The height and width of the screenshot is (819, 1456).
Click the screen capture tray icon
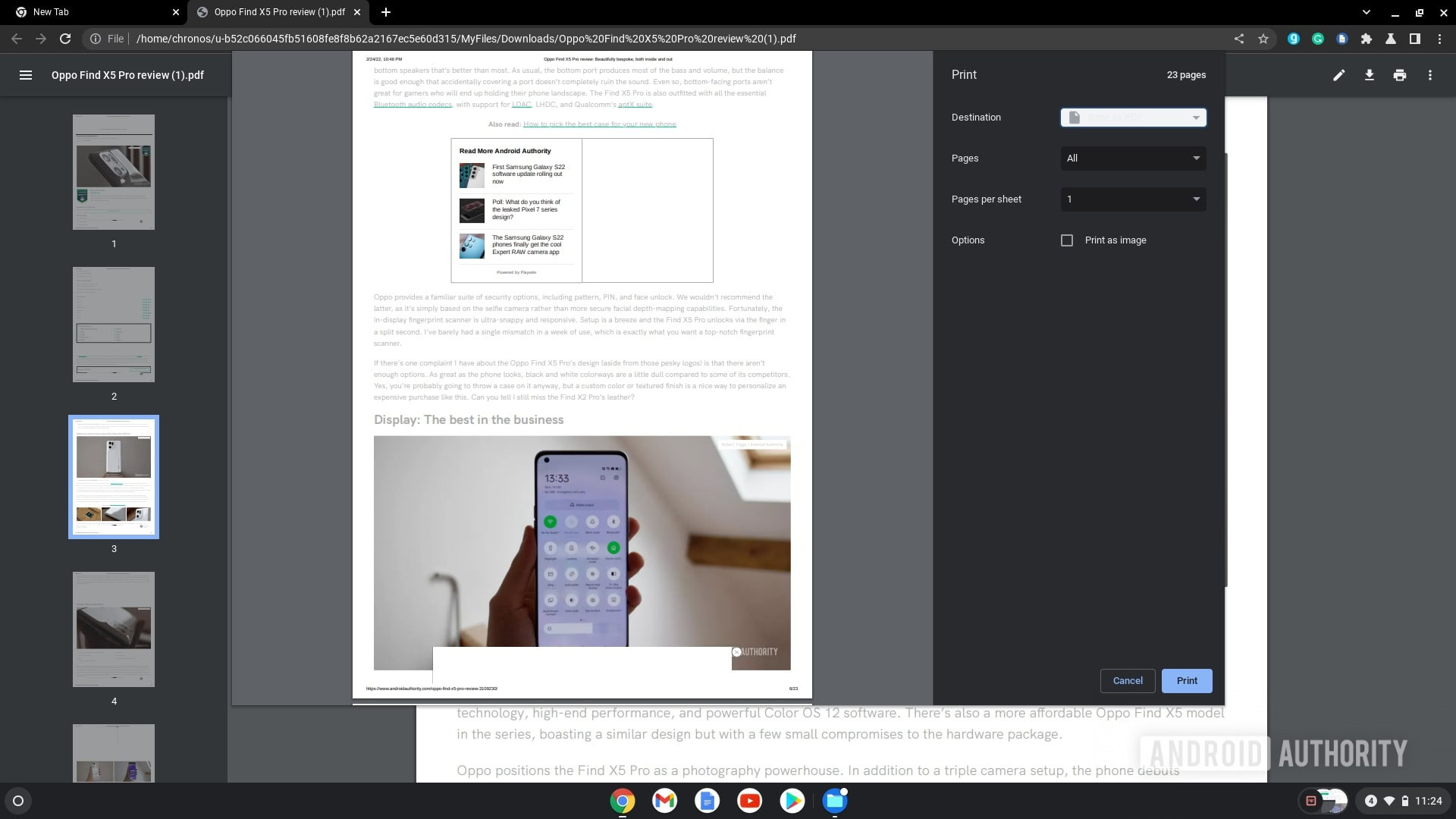1310,801
